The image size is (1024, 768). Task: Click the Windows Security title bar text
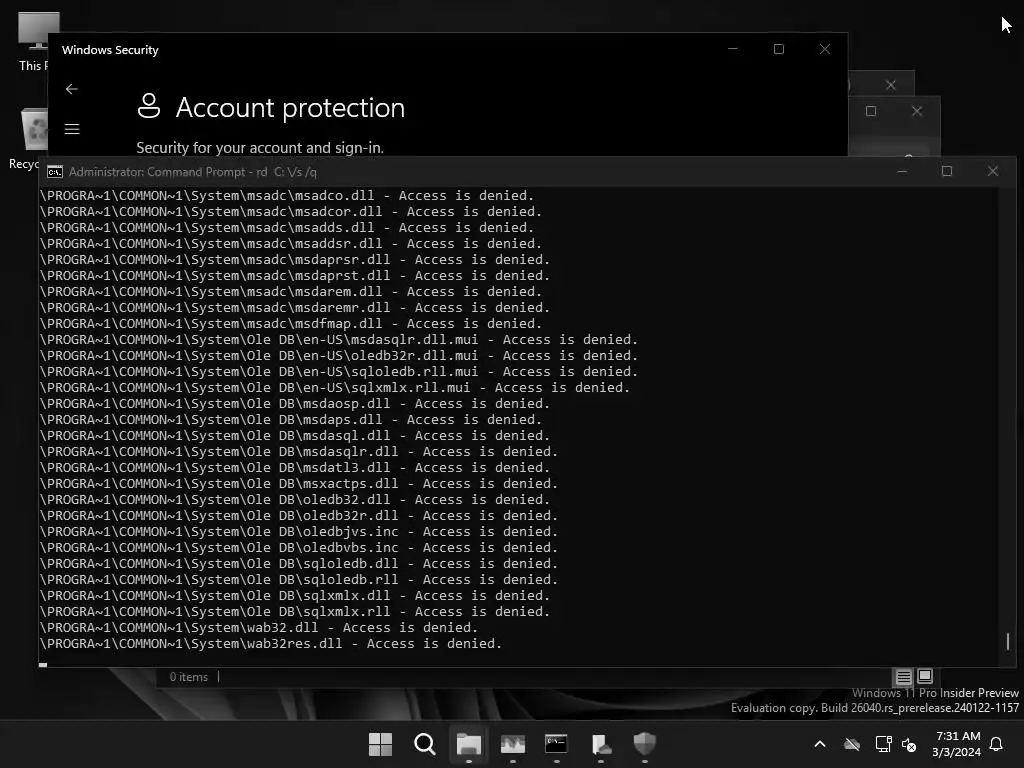[x=110, y=50]
